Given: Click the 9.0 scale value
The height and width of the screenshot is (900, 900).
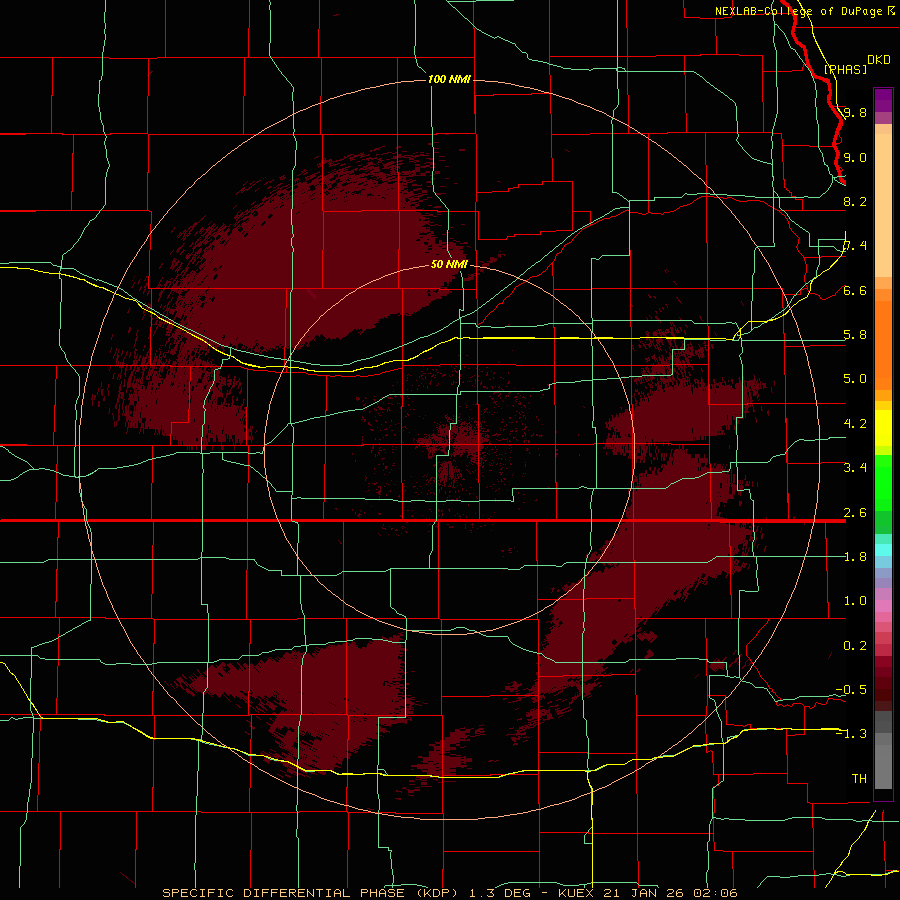Looking at the screenshot, I should [x=855, y=157].
